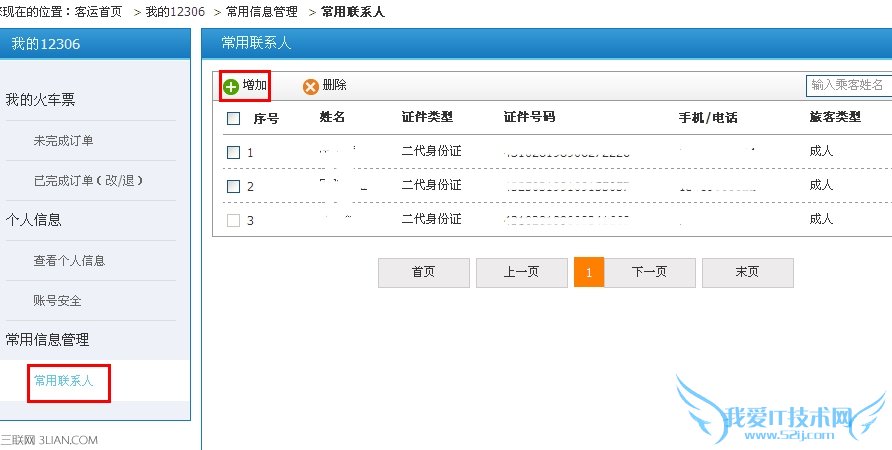Click 成人 passenger type in row 3
This screenshot has height=450, width=892.
[x=821, y=218]
